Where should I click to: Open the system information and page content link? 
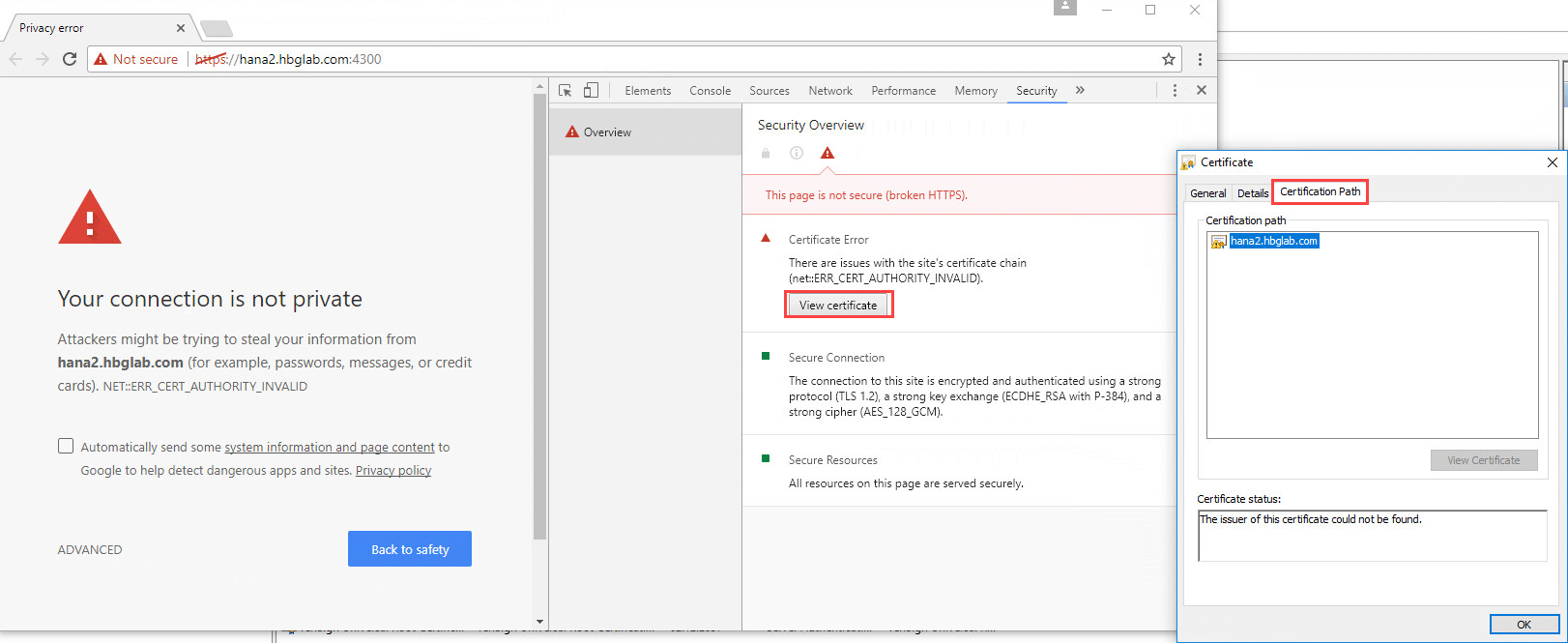click(330, 448)
